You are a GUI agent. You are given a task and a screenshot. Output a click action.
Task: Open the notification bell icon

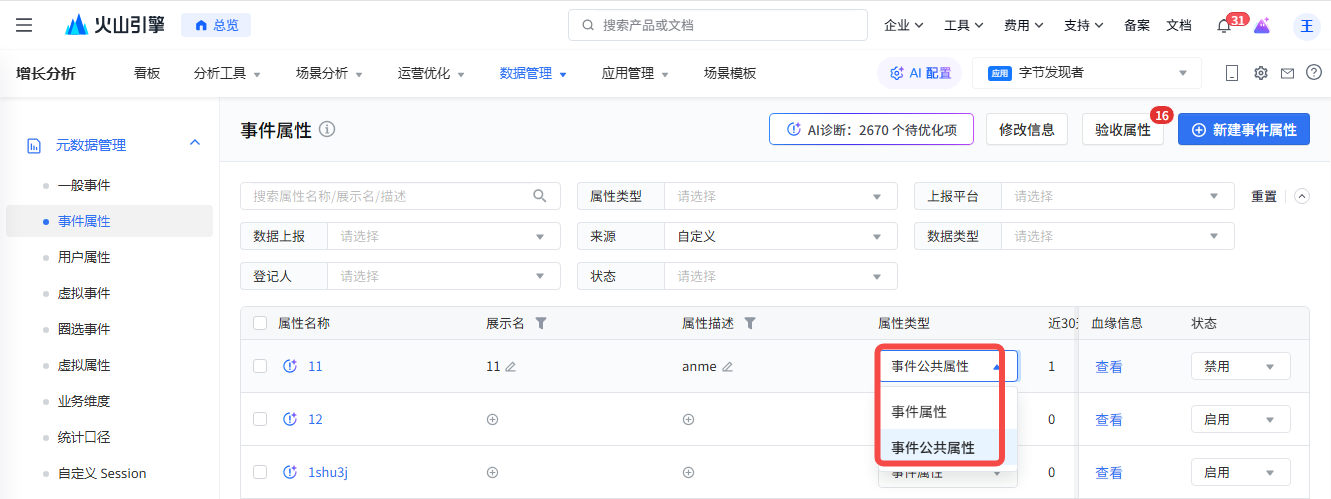[1223, 26]
